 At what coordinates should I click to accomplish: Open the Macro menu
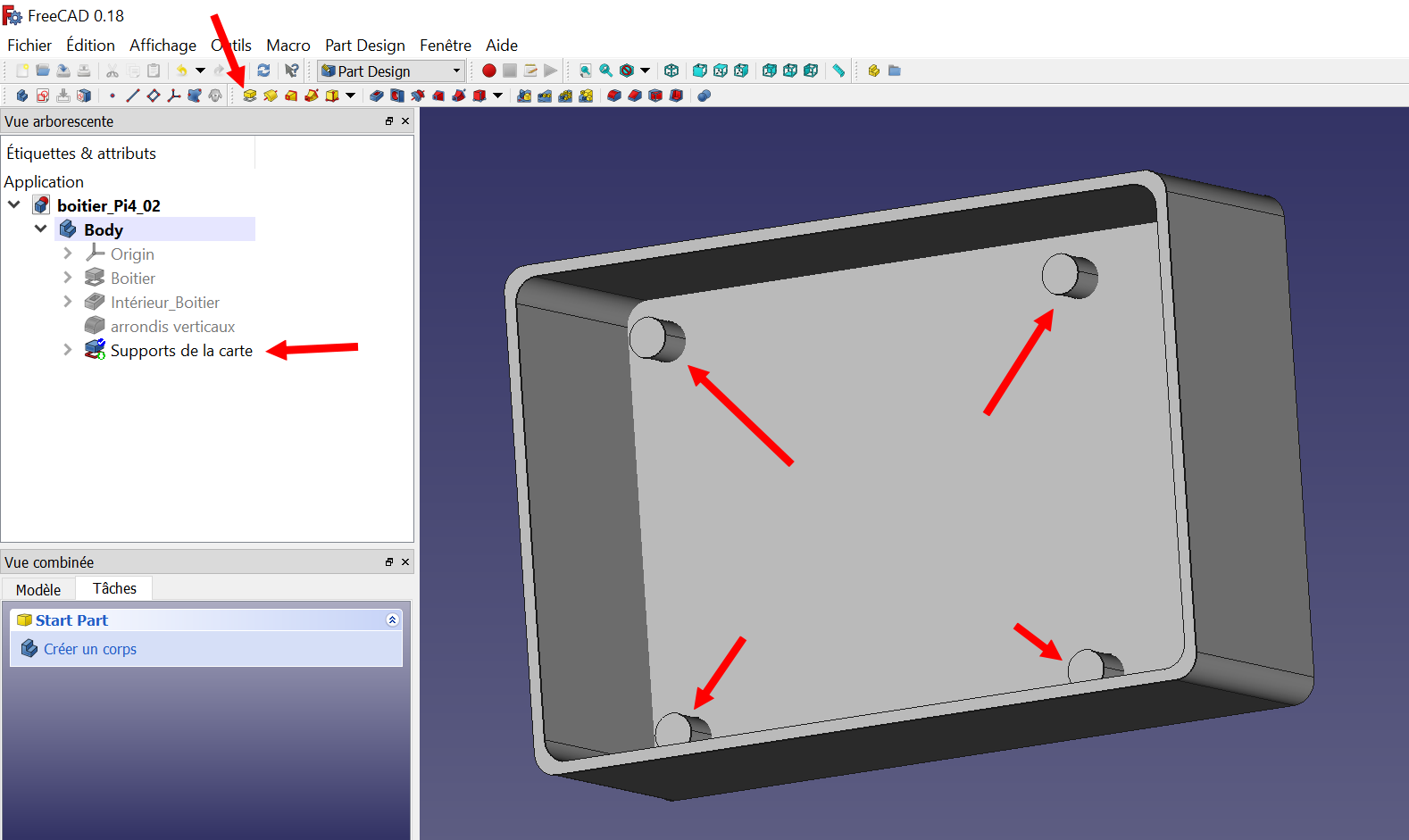click(x=288, y=46)
